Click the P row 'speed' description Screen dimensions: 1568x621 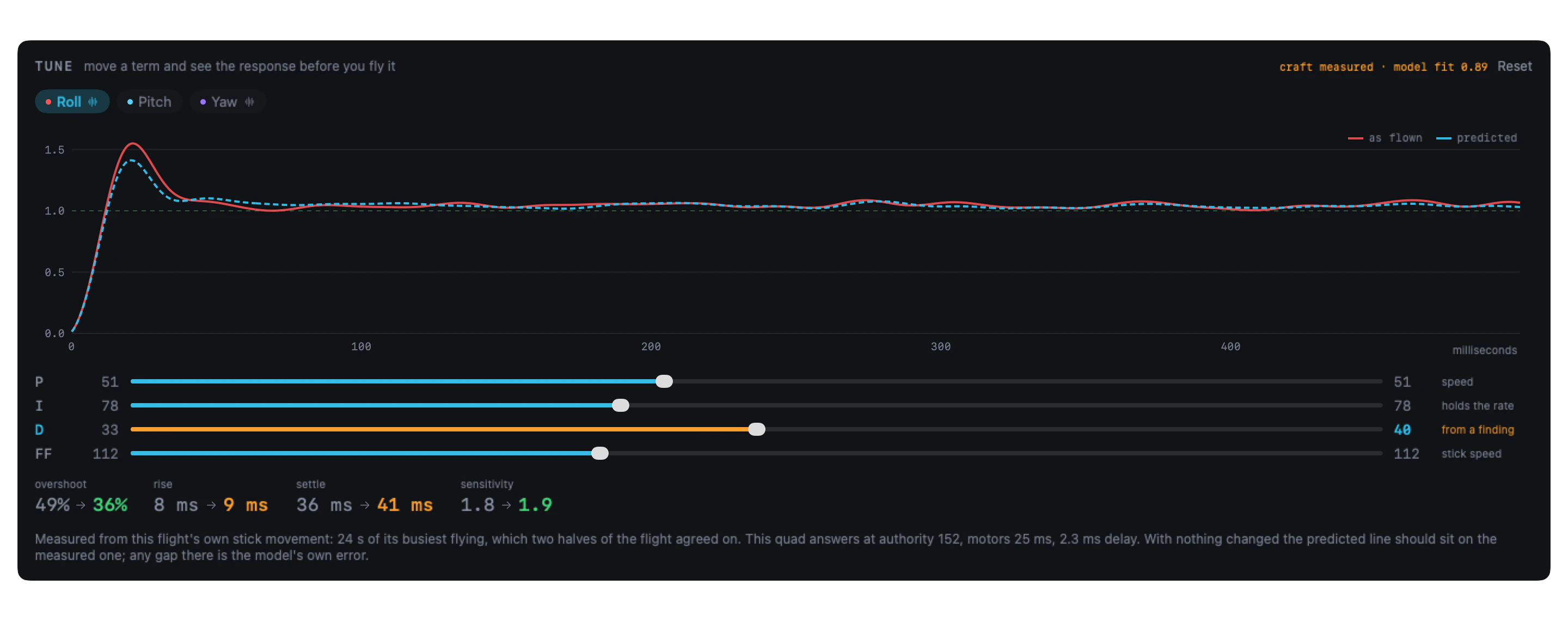click(1456, 382)
